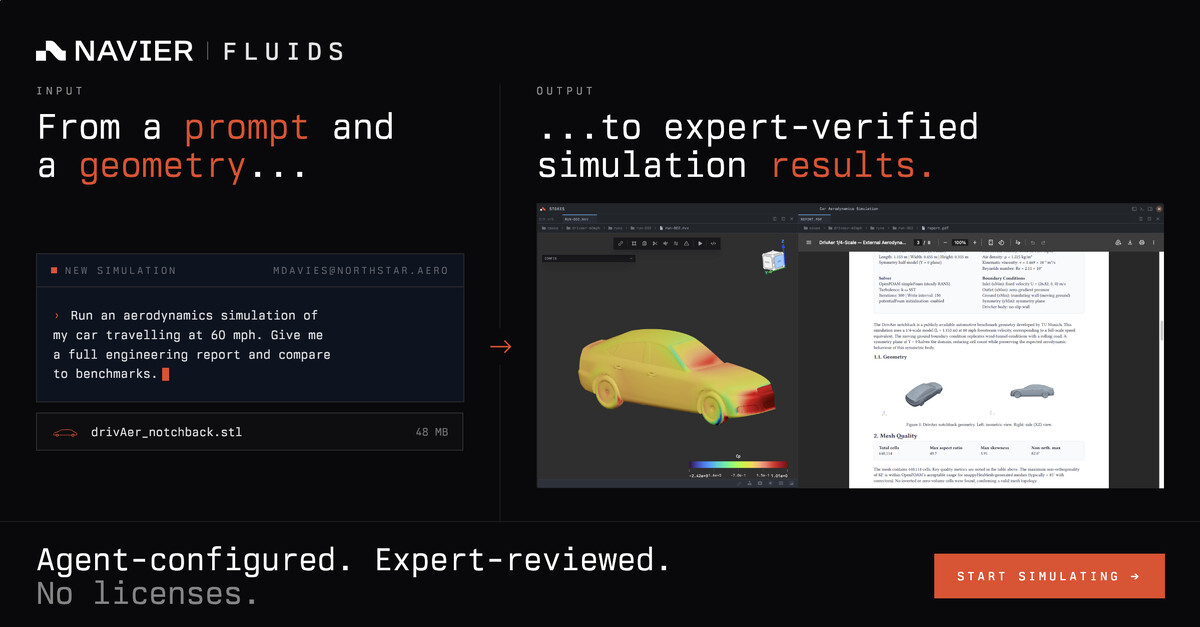Click the side view DrivAer geometry figure
The width and height of the screenshot is (1200, 627).
pyautogui.click(x=1032, y=391)
